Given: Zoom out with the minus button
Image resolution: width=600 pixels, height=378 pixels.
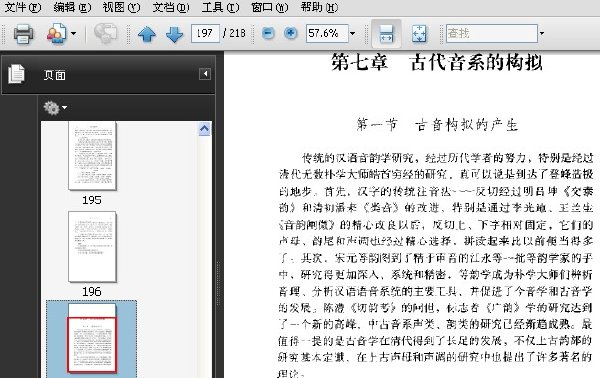Looking at the screenshot, I should pos(268,33).
